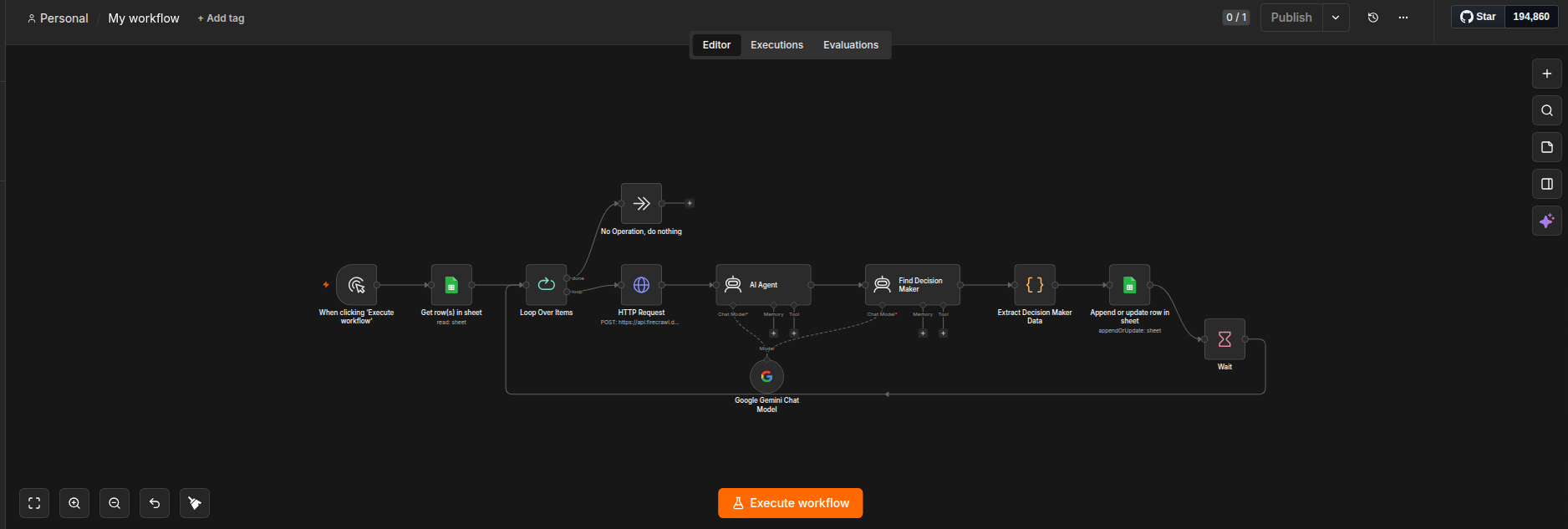Switch to the Executions tab
Screen dimensions: 1568x529
pyautogui.click(x=776, y=45)
